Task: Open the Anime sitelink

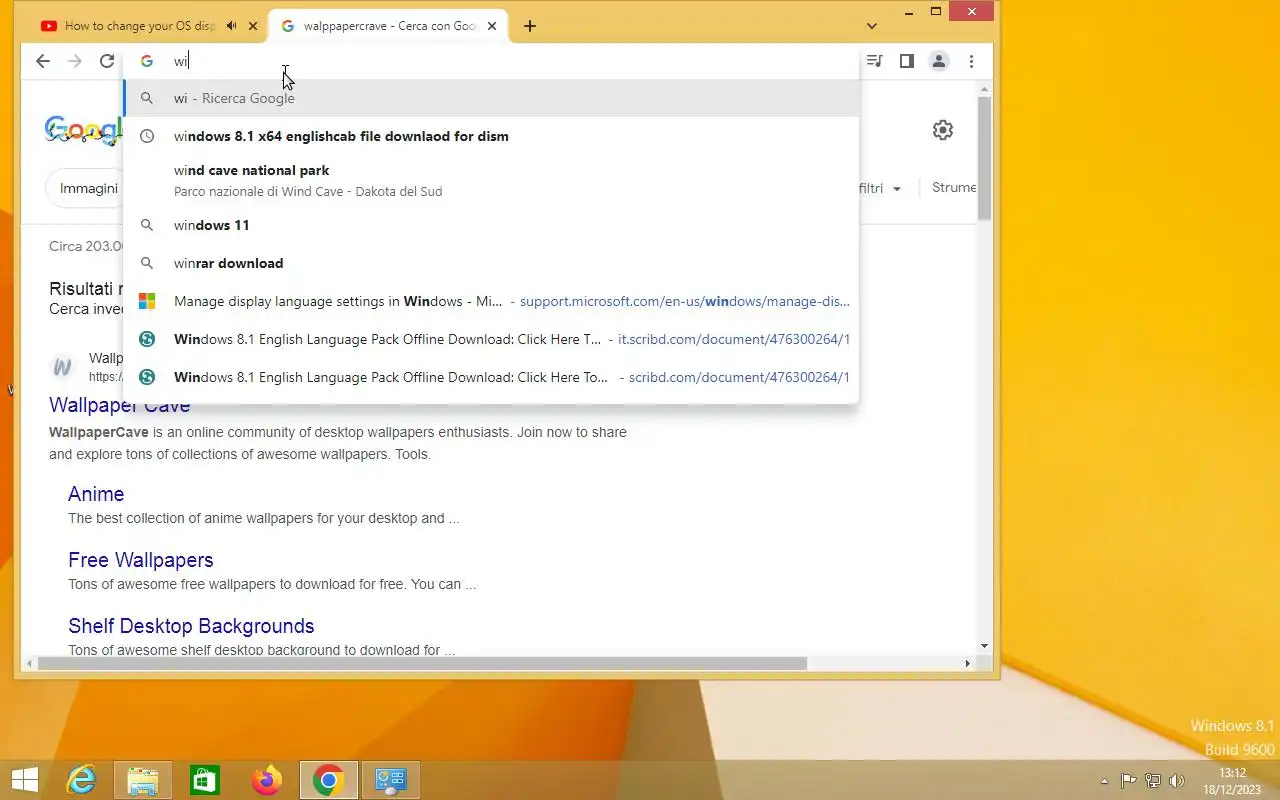Action: 96,494
